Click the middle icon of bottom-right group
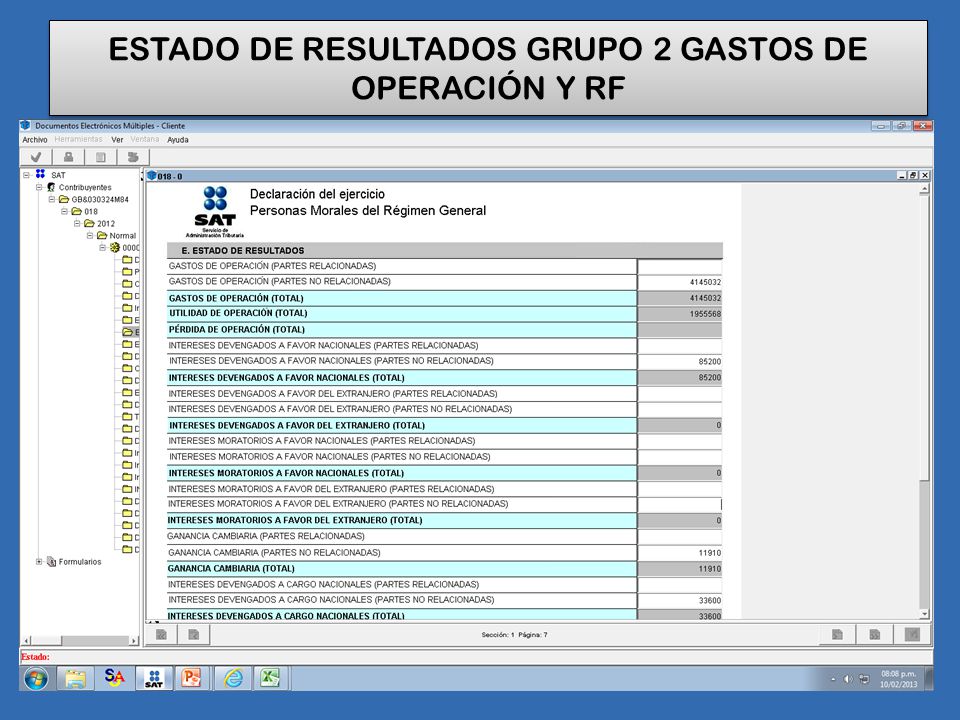 (875, 634)
